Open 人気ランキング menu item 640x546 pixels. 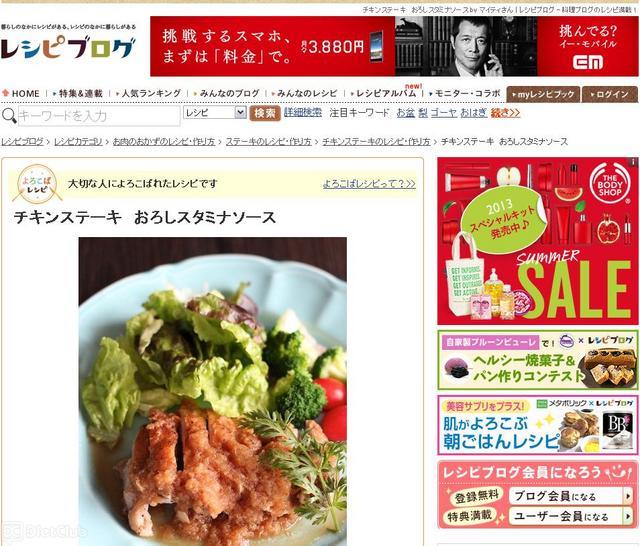pos(151,93)
